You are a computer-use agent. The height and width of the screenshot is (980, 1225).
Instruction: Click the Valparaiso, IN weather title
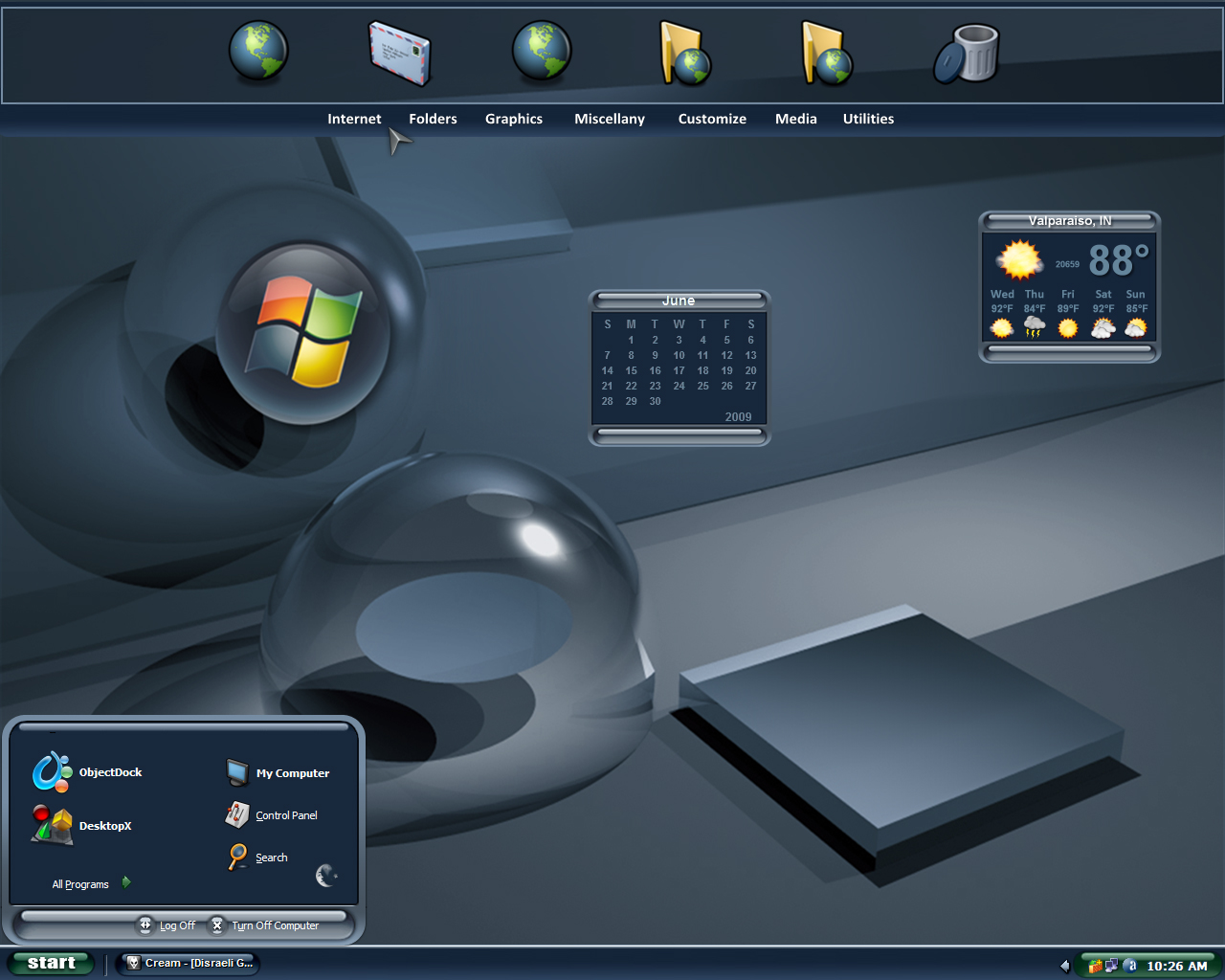tap(1070, 221)
